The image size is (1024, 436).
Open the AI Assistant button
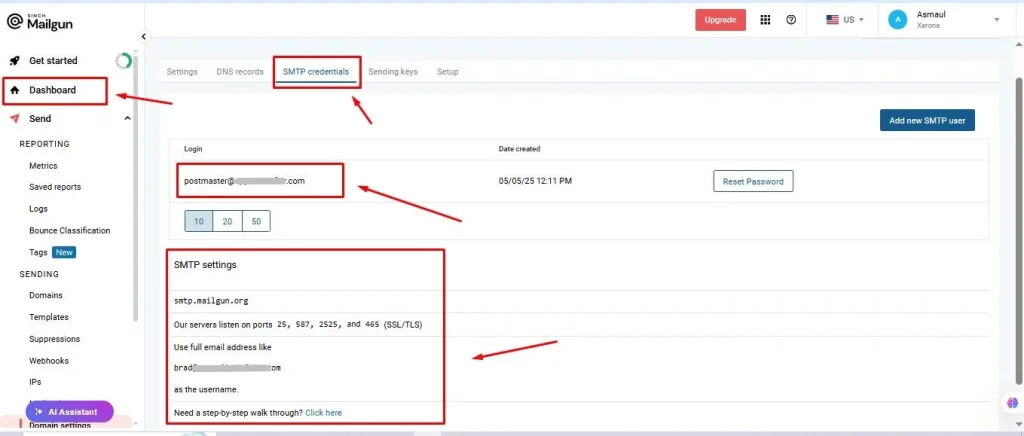coord(69,412)
